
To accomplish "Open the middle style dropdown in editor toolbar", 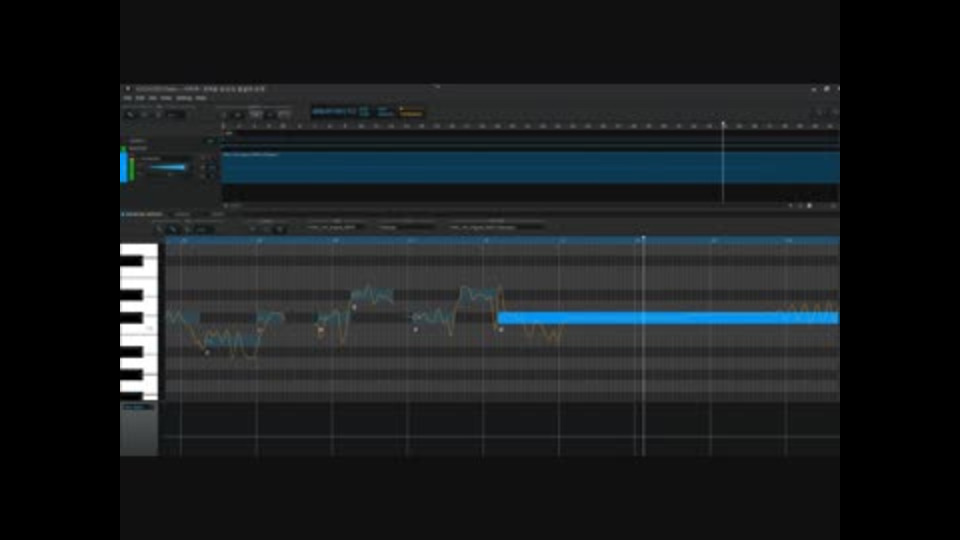I will (x=405, y=227).
